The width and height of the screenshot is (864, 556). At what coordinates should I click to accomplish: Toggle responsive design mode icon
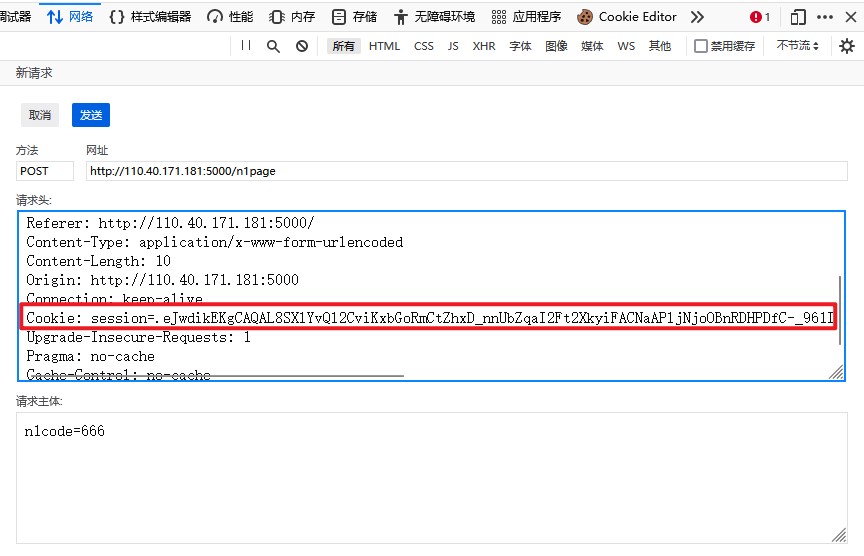coord(798,17)
